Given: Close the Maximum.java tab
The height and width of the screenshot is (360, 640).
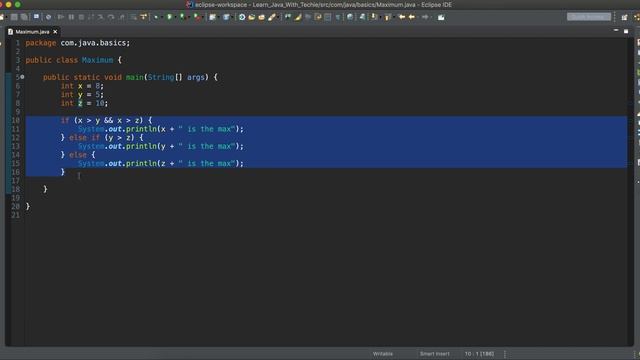Looking at the screenshot, I should tap(55, 31).
